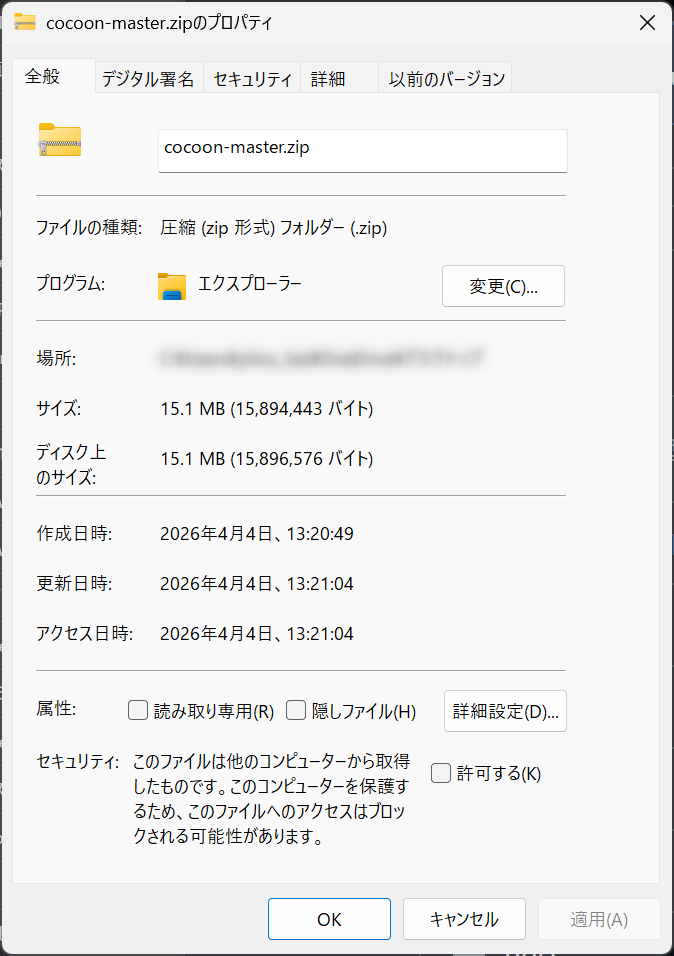674x956 pixels.
Task: Open 詳細設定(D)... attribute settings
Action: 505,711
